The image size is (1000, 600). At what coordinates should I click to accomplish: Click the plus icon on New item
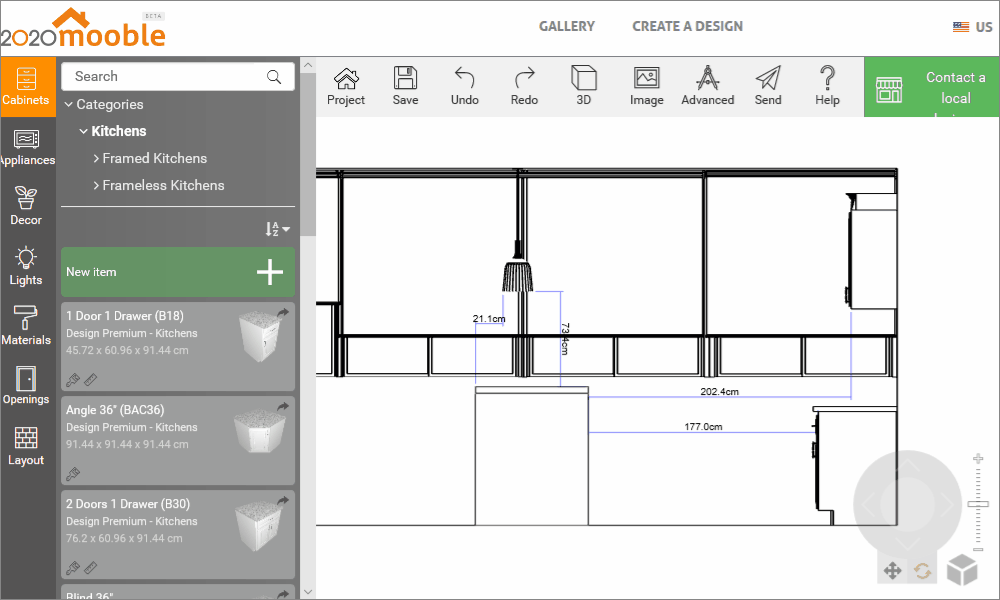coord(270,272)
